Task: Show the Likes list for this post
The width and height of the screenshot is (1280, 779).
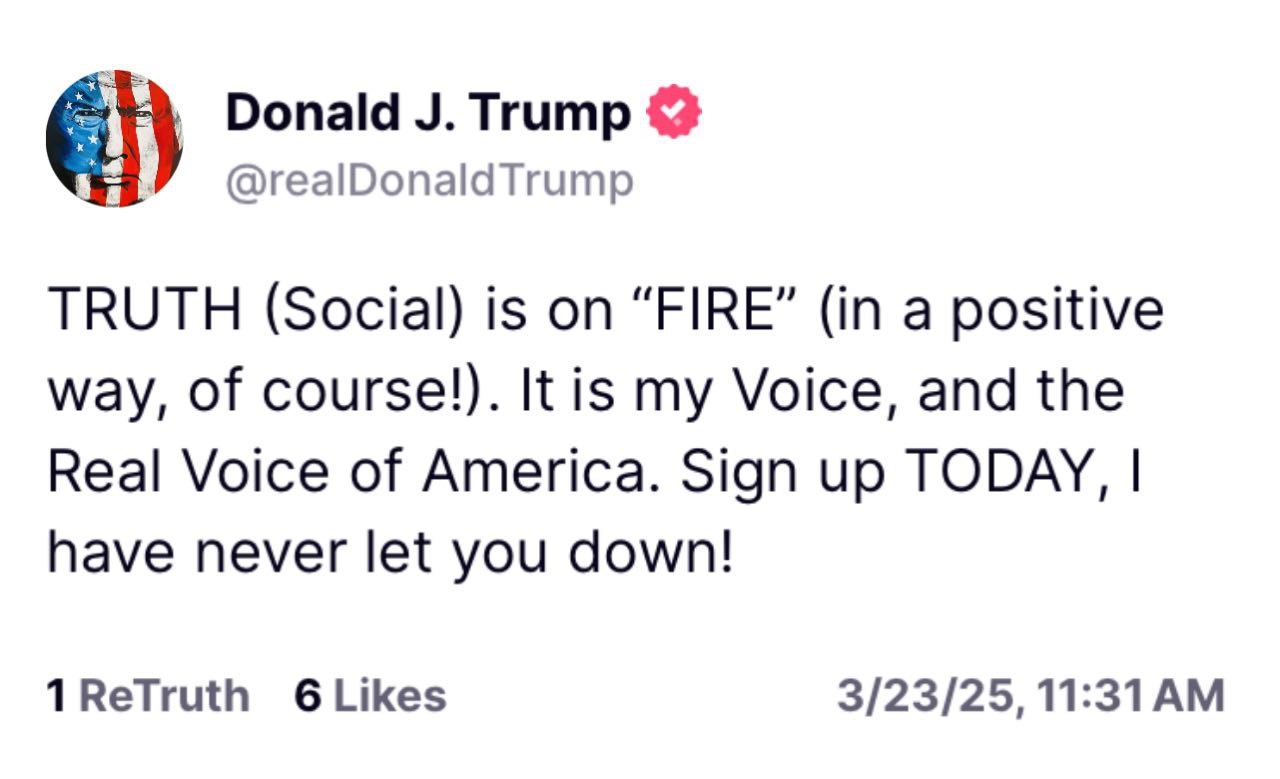Action: (x=389, y=695)
